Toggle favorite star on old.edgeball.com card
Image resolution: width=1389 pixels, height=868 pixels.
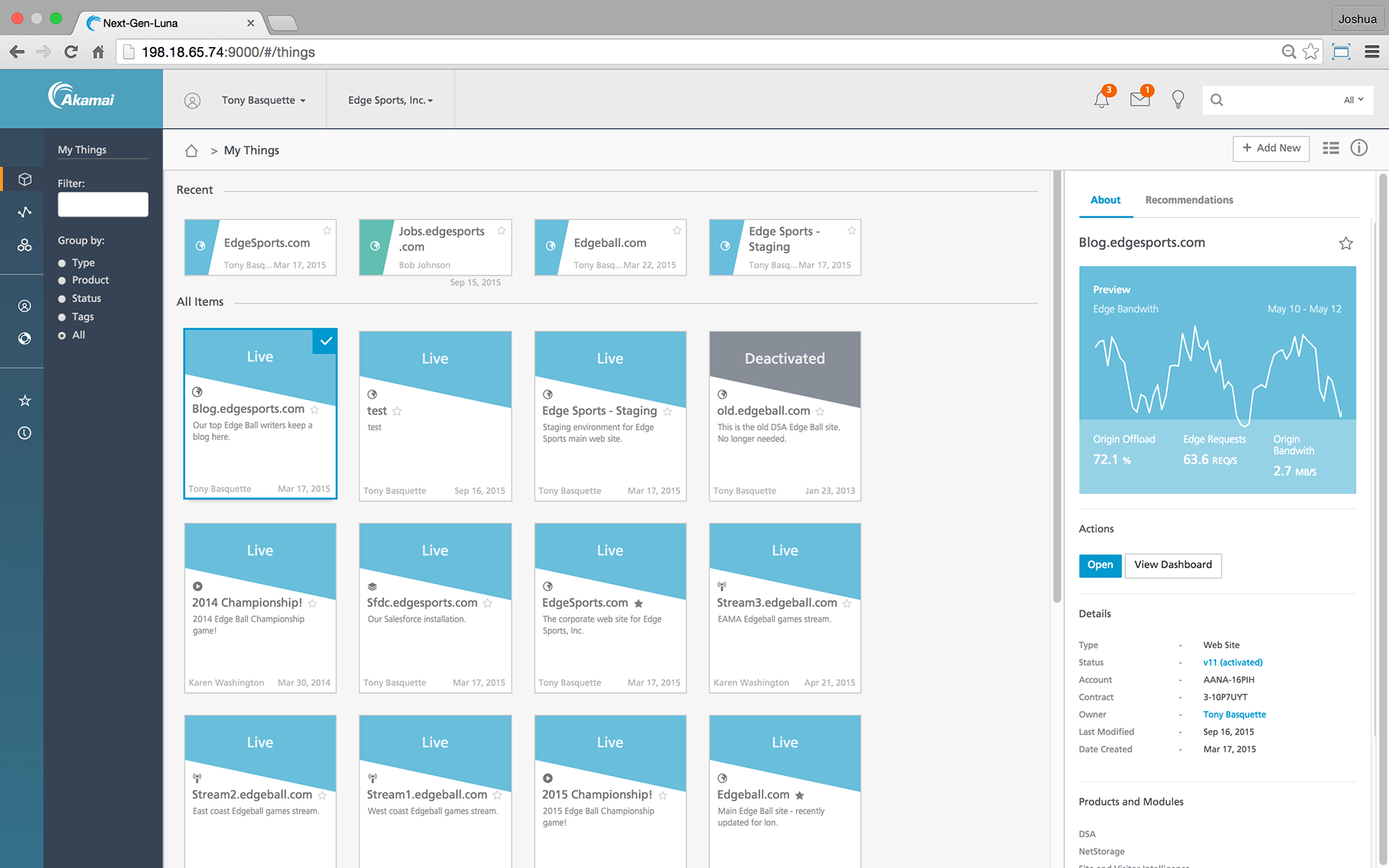[820, 411]
